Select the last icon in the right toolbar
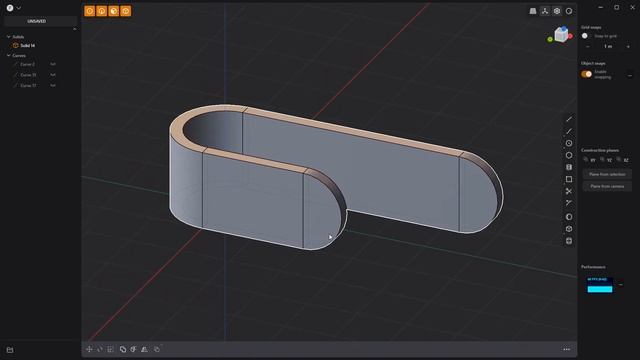Image resolution: width=640 pixels, height=360 pixels. [569, 241]
